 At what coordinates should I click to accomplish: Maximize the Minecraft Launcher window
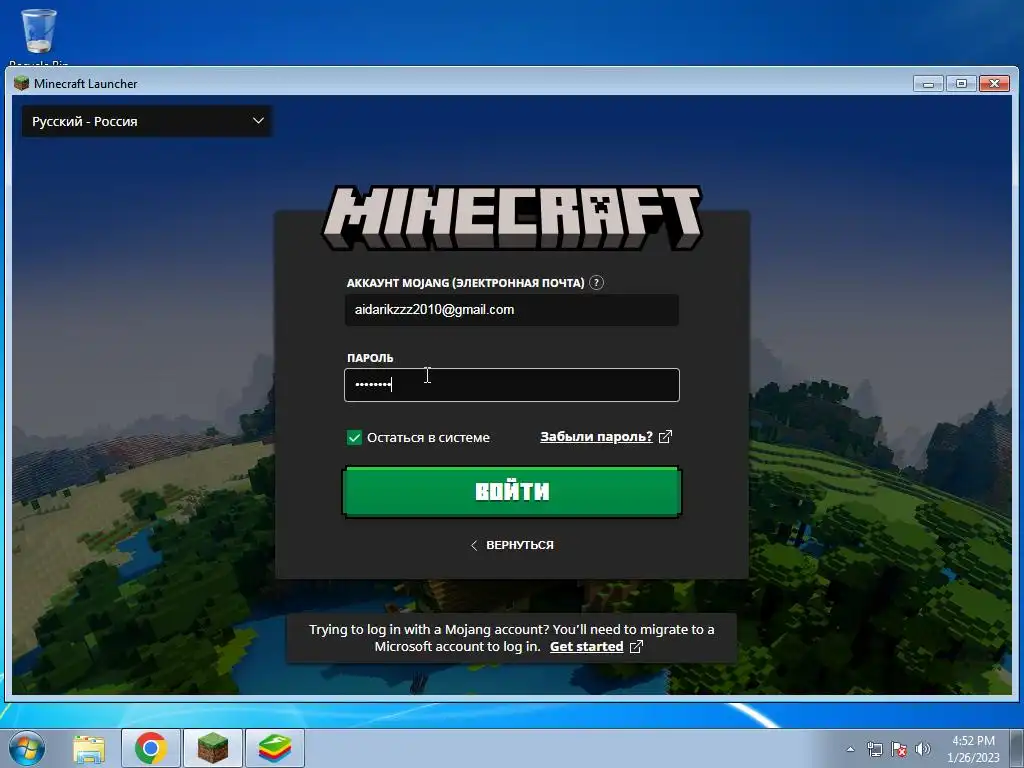tap(961, 84)
